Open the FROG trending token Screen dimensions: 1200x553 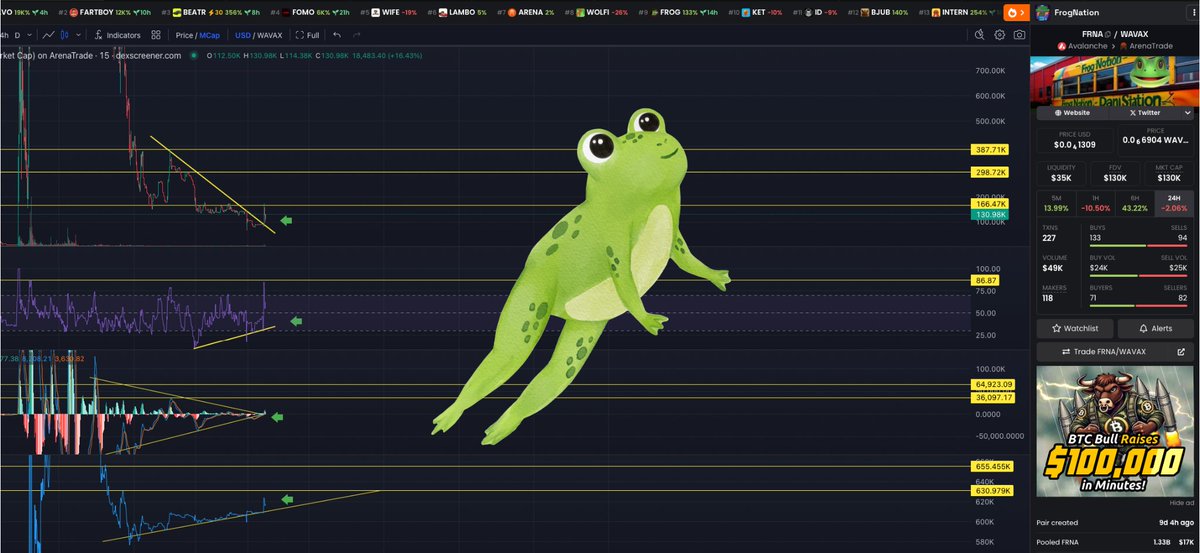pyautogui.click(x=676, y=12)
